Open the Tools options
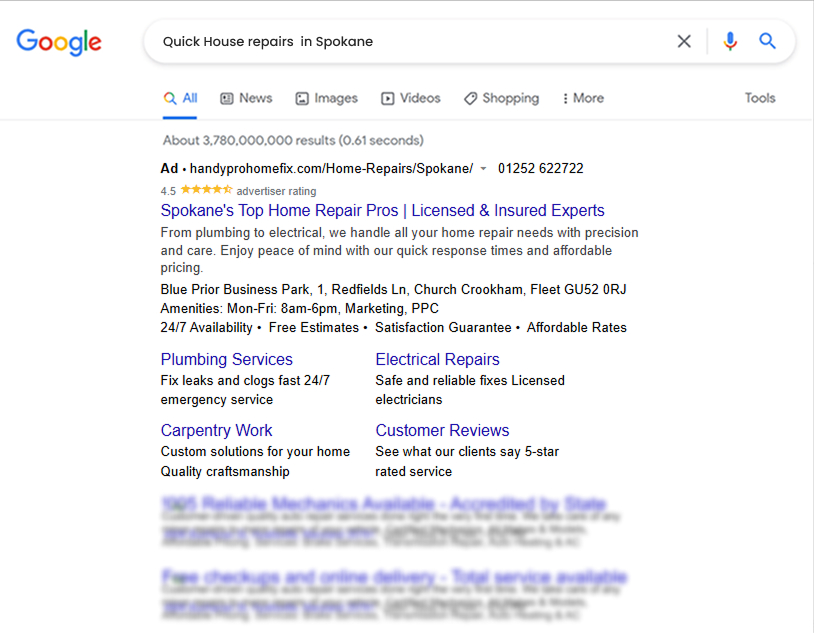Screen dimensions: 814x633 coord(760,98)
